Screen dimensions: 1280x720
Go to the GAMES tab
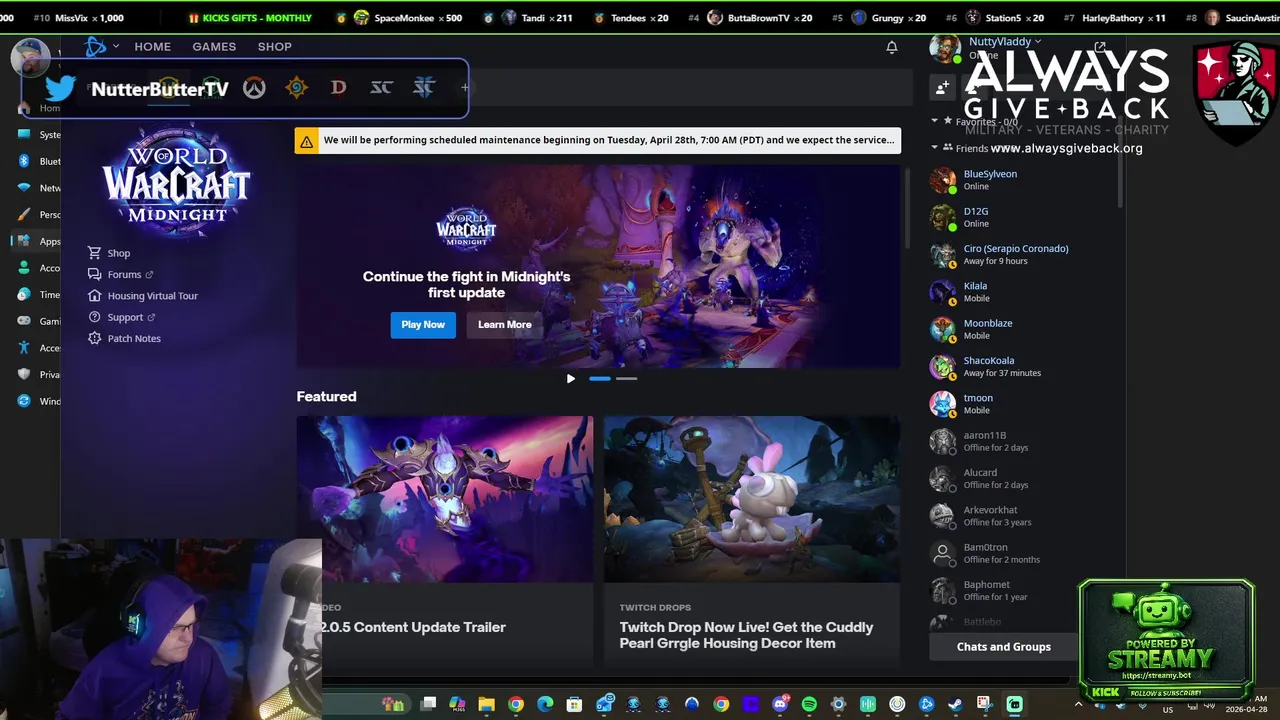(x=214, y=47)
